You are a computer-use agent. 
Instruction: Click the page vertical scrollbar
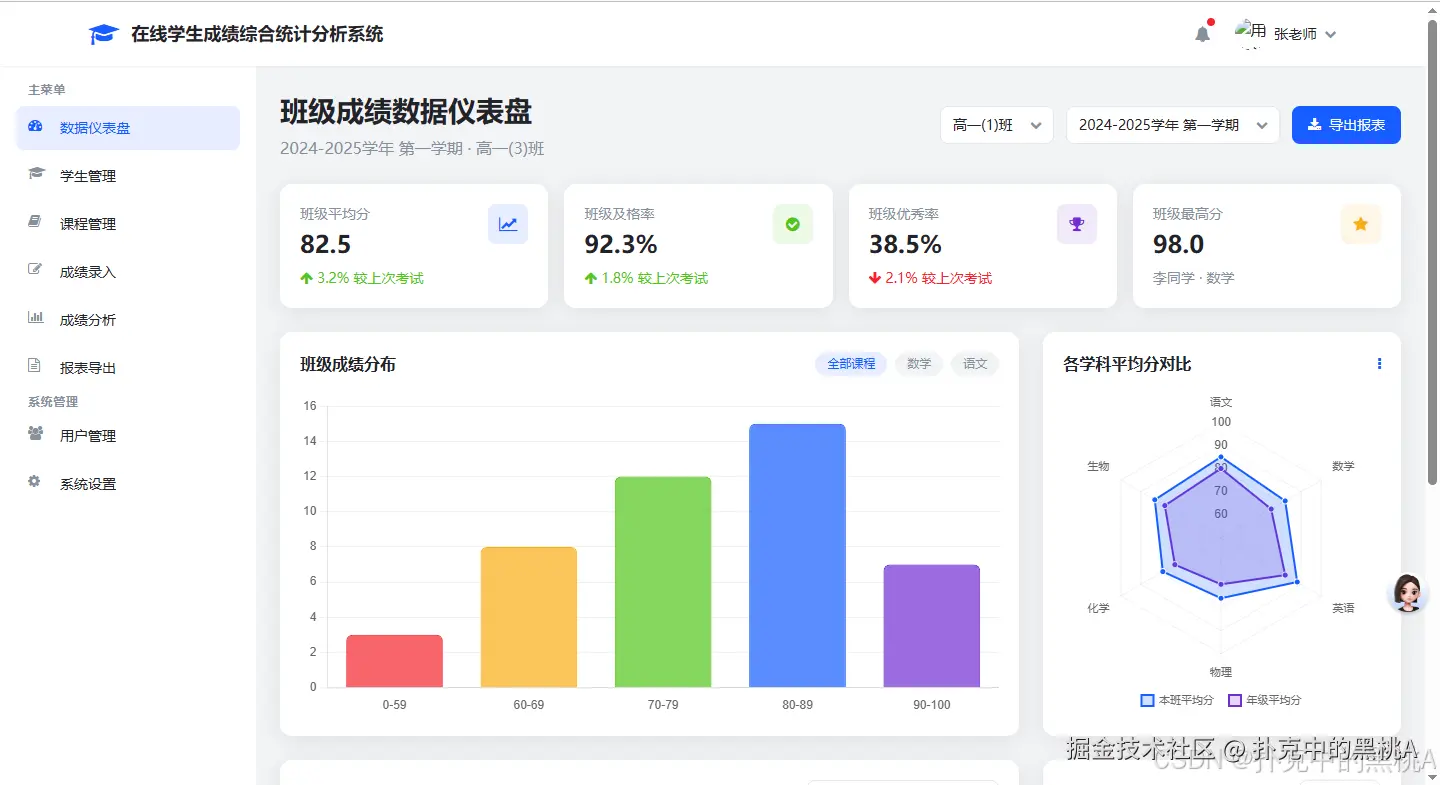1433,250
